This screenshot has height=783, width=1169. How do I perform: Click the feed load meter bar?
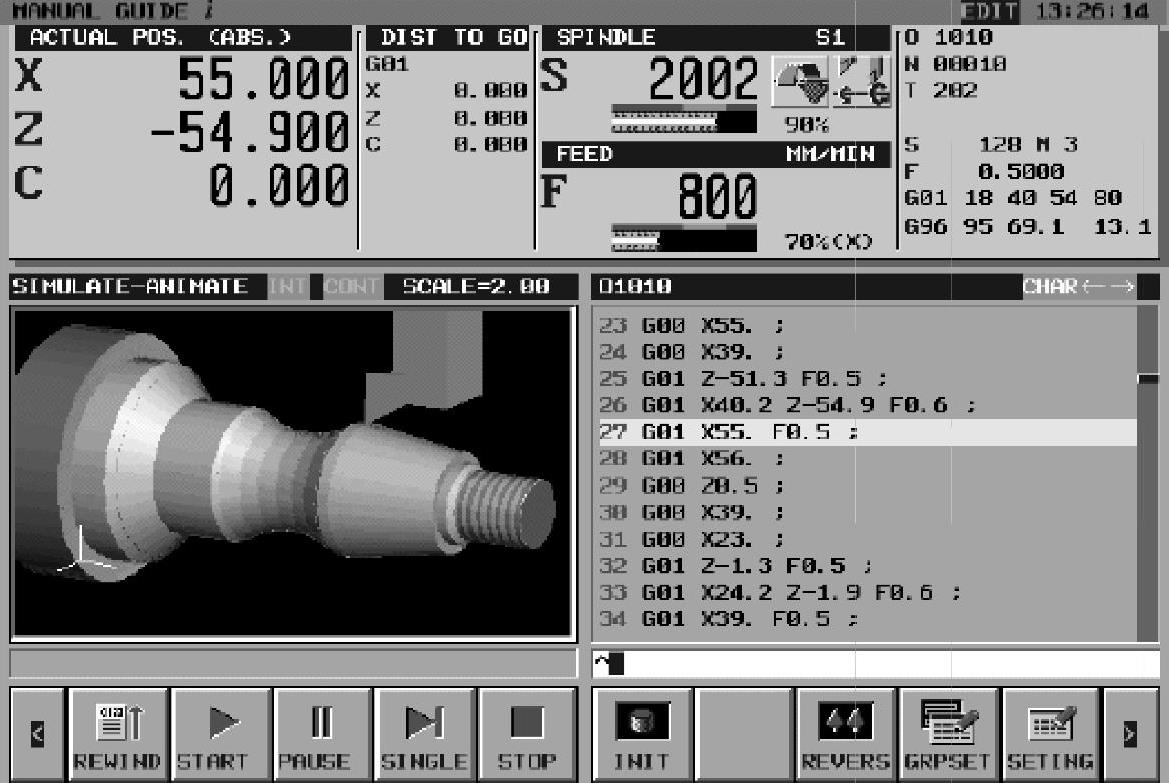click(x=684, y=239)
